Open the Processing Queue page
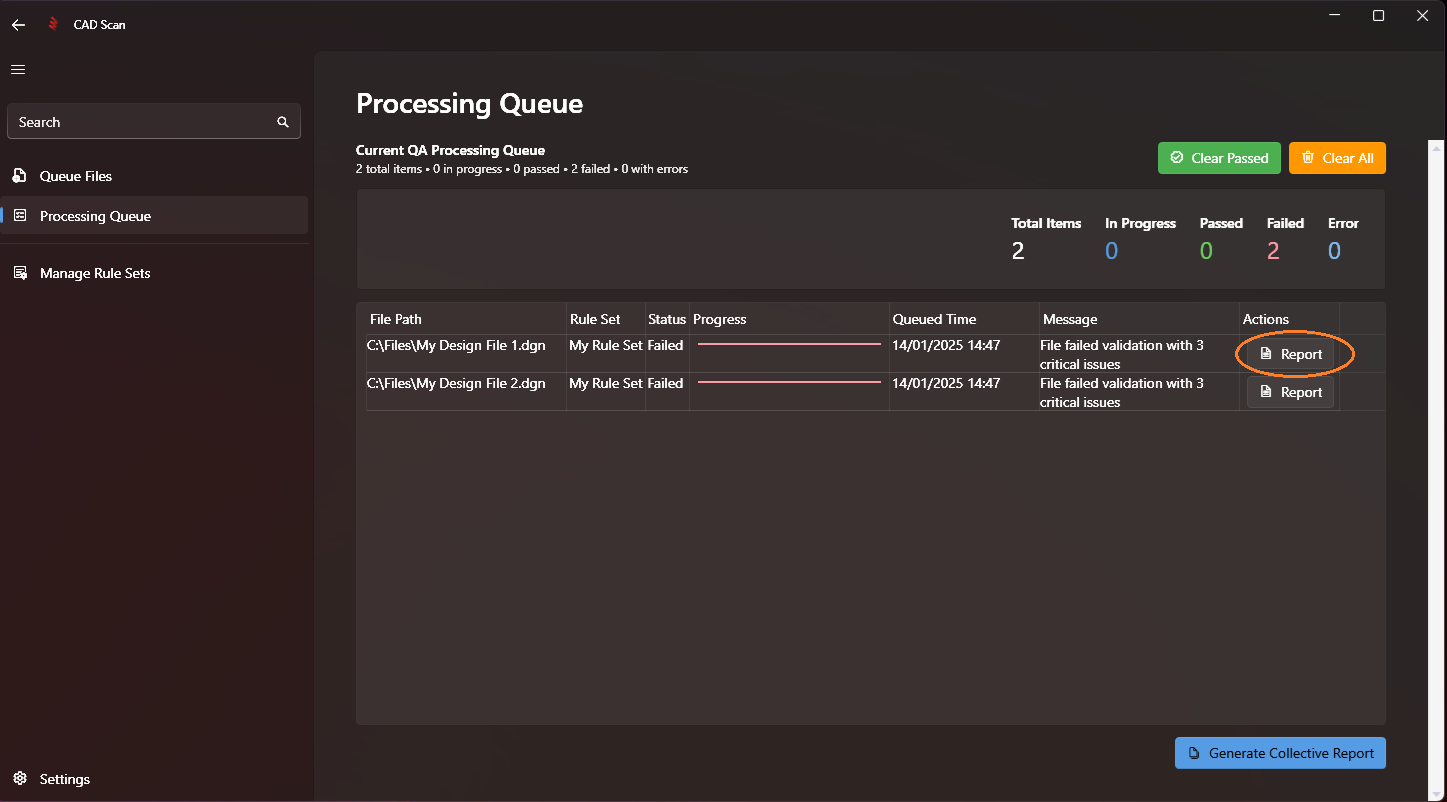The width and height of the screenshot is (1447, 802). coord(95,216)
